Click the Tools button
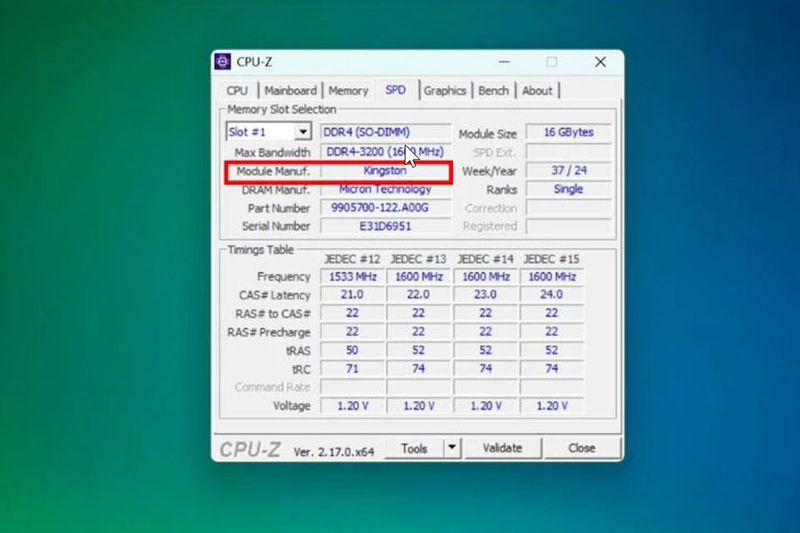Image resolution: width=800 pixels, height=533 pixels. (414, 448)
